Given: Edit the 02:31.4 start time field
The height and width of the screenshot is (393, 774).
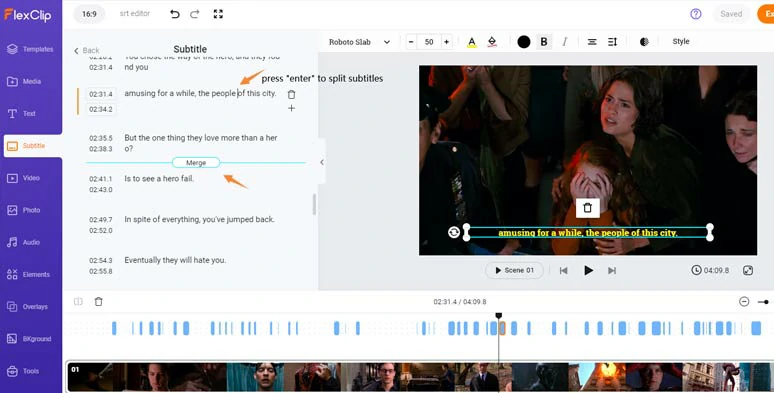Looking at the screenshot, I should pos(101,94).
